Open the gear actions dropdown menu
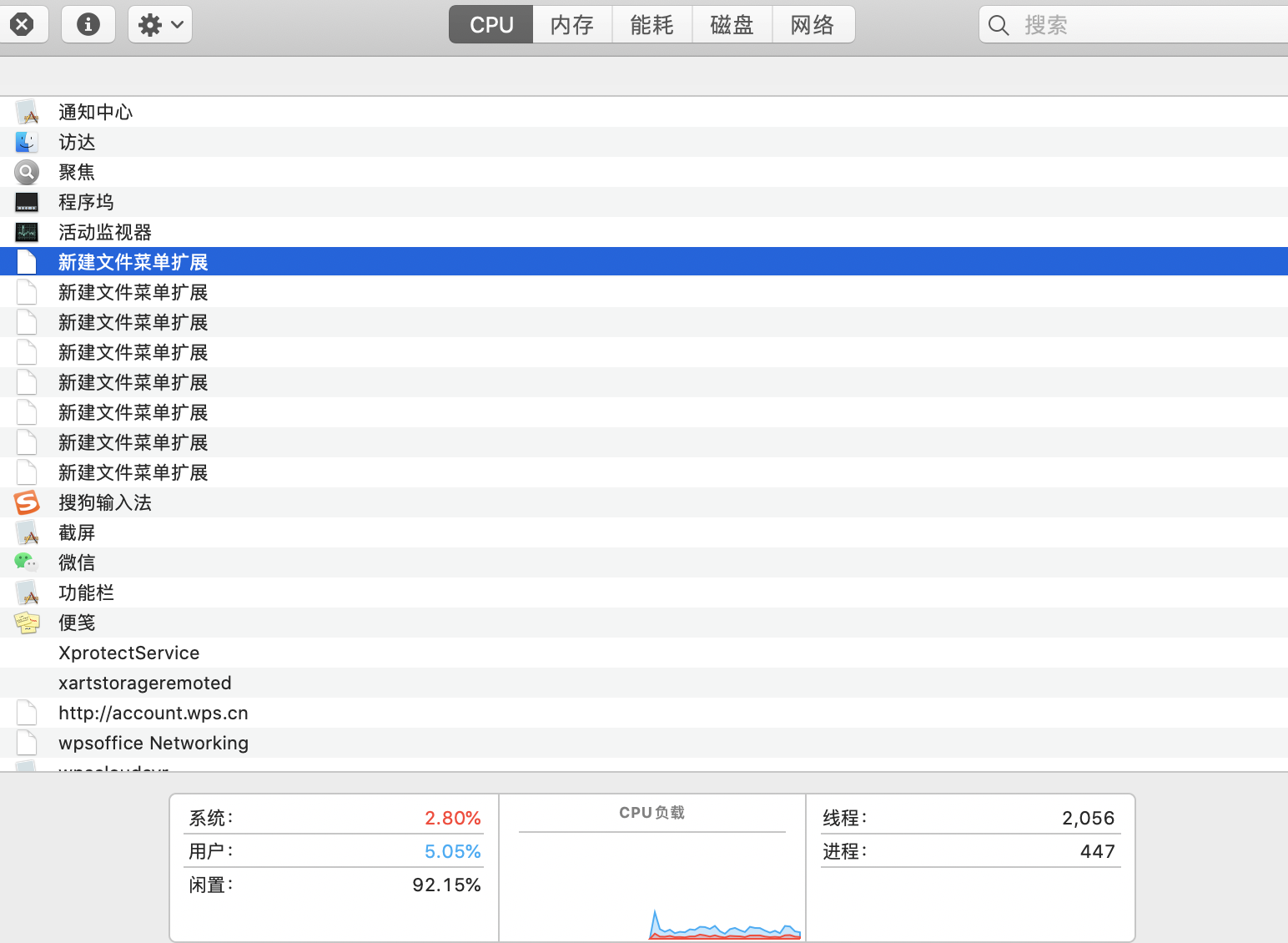This screenshot has height=943, width=1288. 160,25
